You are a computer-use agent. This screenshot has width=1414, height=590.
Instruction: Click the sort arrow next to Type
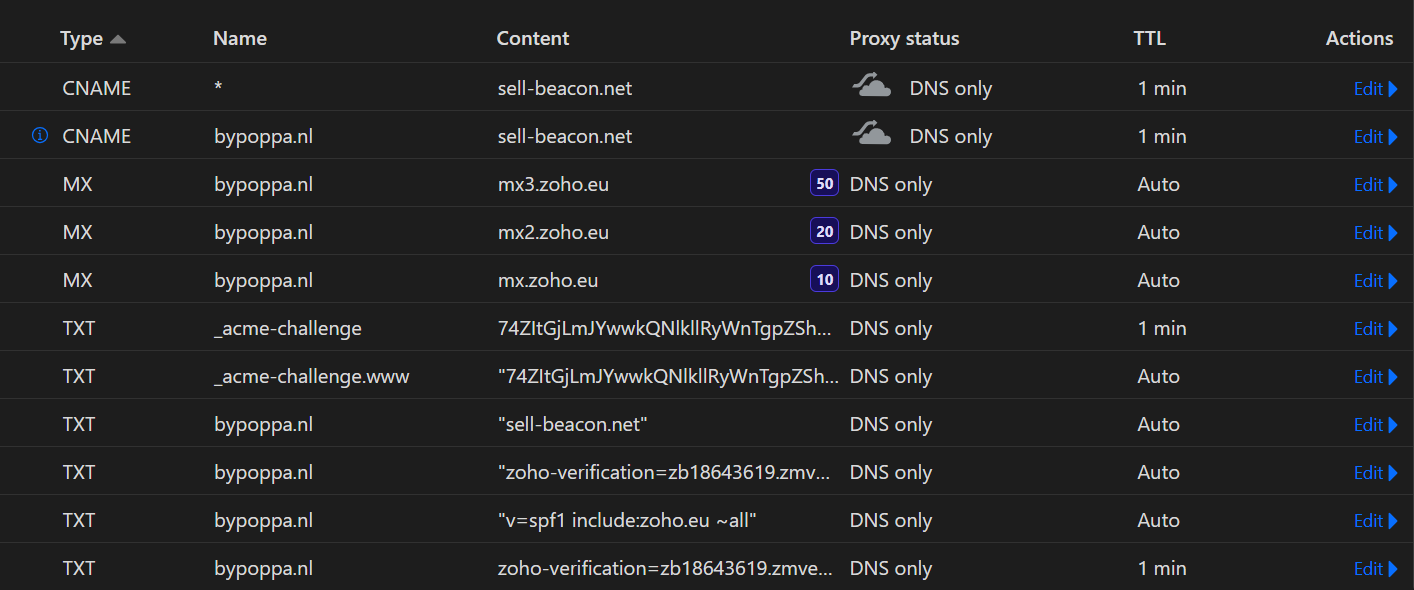point(118,39)
